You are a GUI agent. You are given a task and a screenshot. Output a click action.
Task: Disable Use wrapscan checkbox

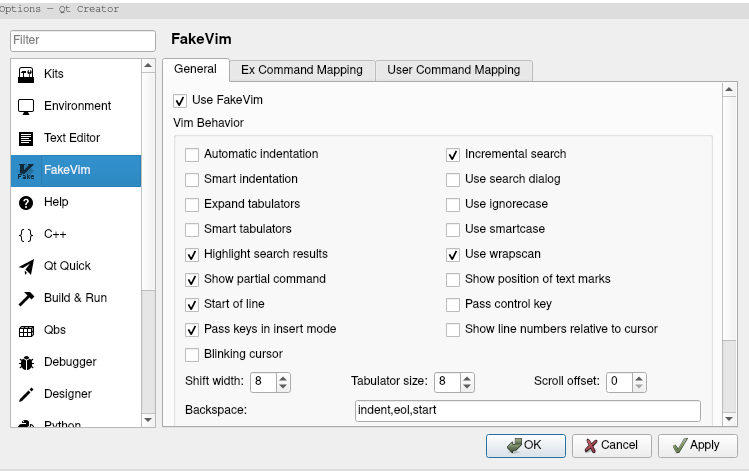pos(453,255)
